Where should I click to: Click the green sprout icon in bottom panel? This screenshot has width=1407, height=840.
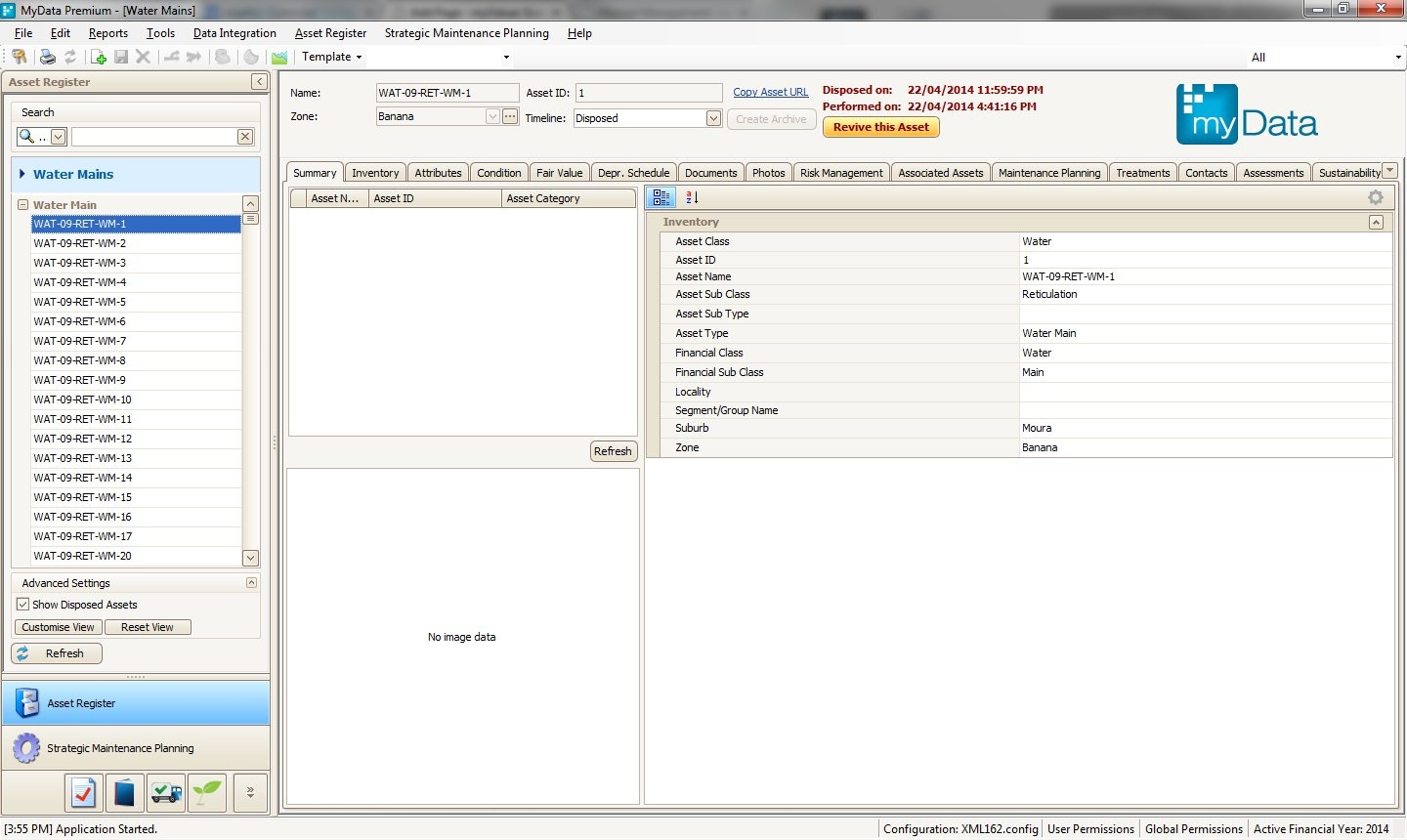coord(207,792)
